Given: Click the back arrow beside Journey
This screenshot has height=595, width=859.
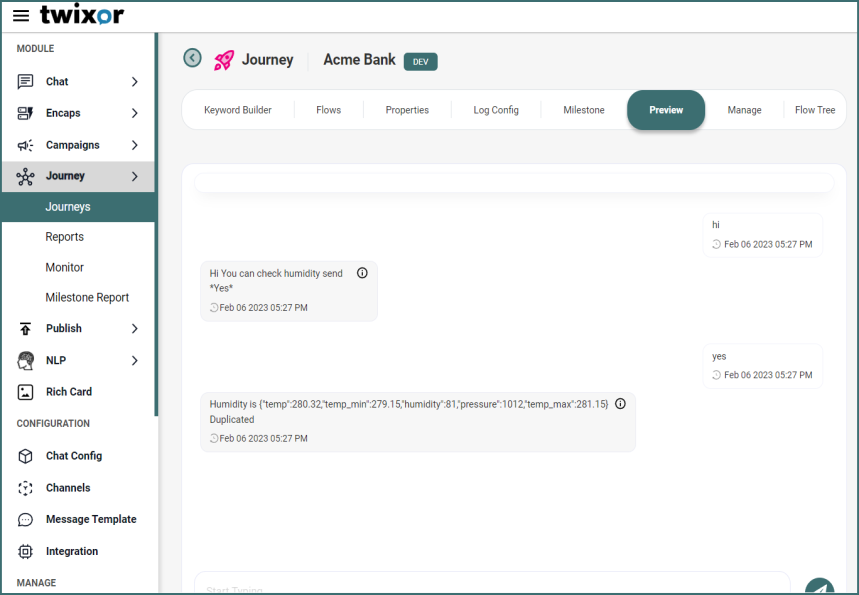Looking at the screenshot, I should click(x=193, y=59).
